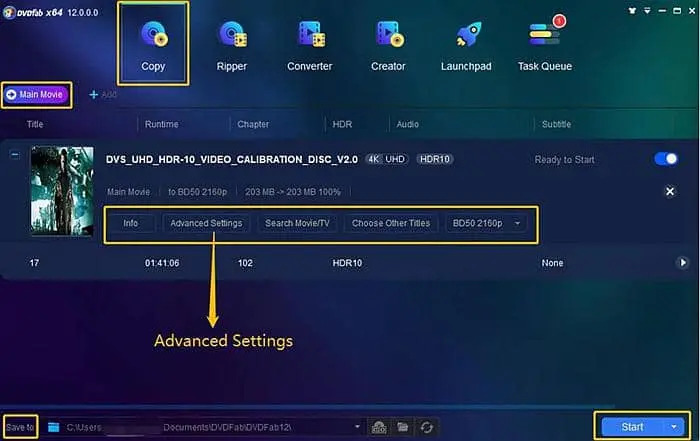Click the title number 17

[34, 263]
